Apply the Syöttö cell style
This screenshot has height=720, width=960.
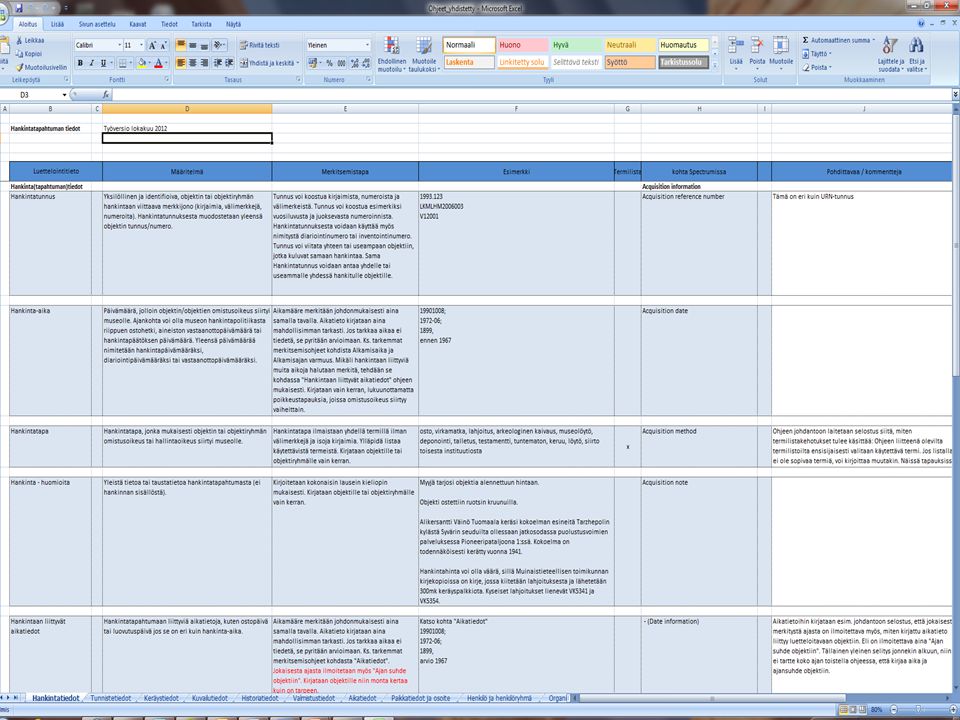click(x=630, y=62)
